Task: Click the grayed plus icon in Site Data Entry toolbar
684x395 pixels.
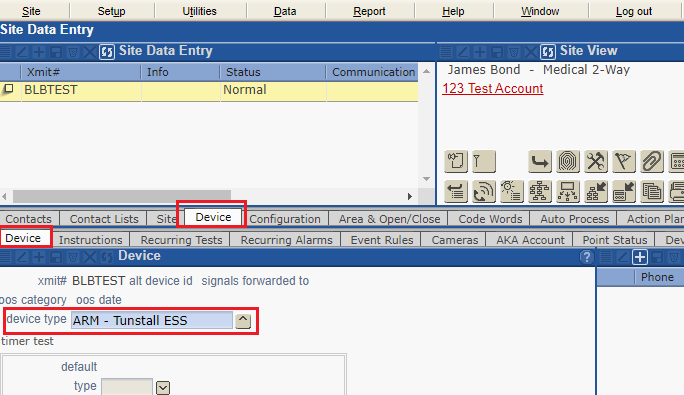Action: [x=39, y=52]
